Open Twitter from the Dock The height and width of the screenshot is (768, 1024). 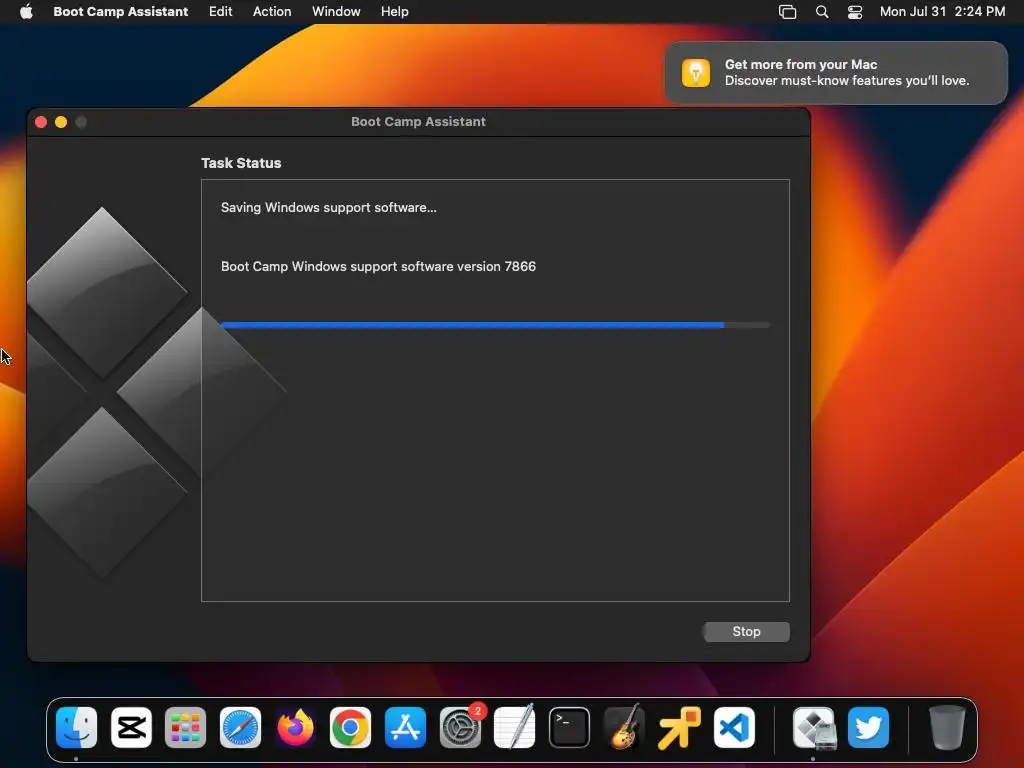[x=869, y=728]
